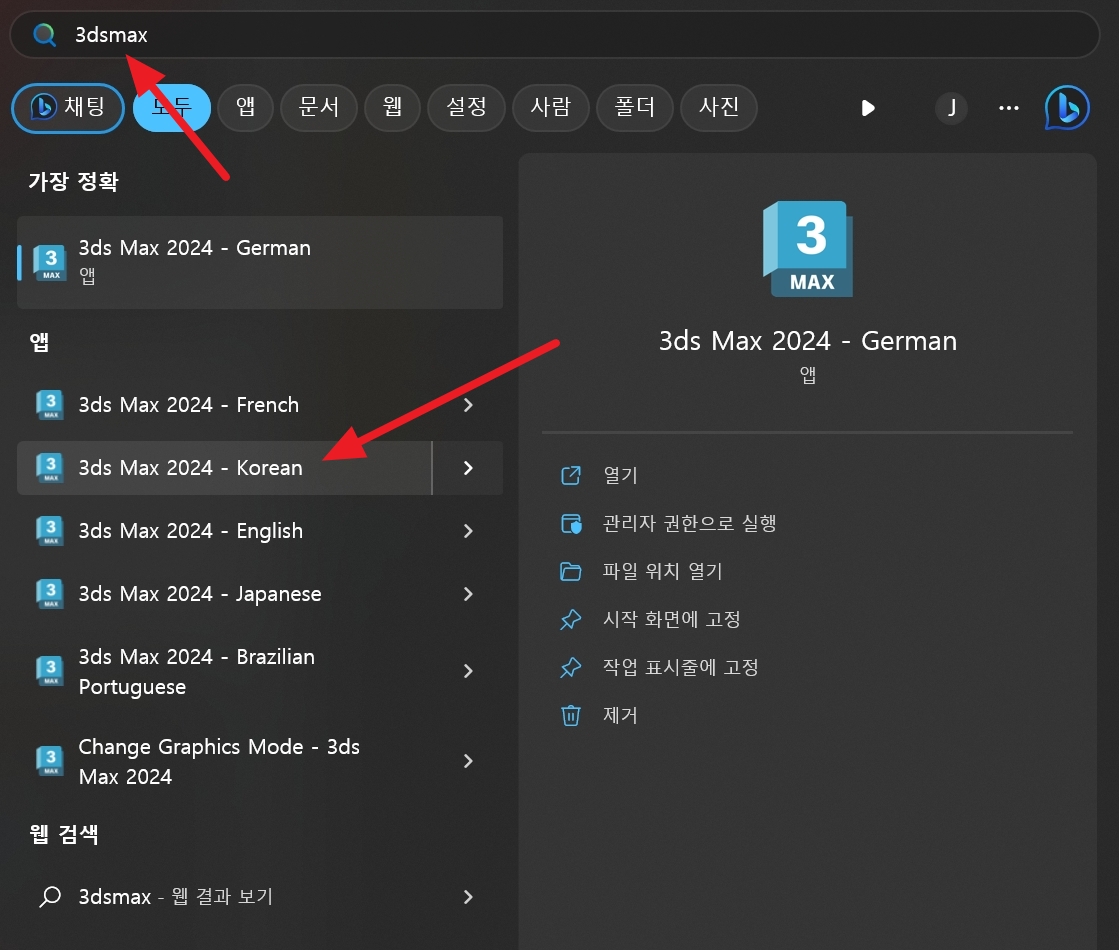Select the 앱 filter tab
The image size is (1119, 950).
(x=245, y=108)
